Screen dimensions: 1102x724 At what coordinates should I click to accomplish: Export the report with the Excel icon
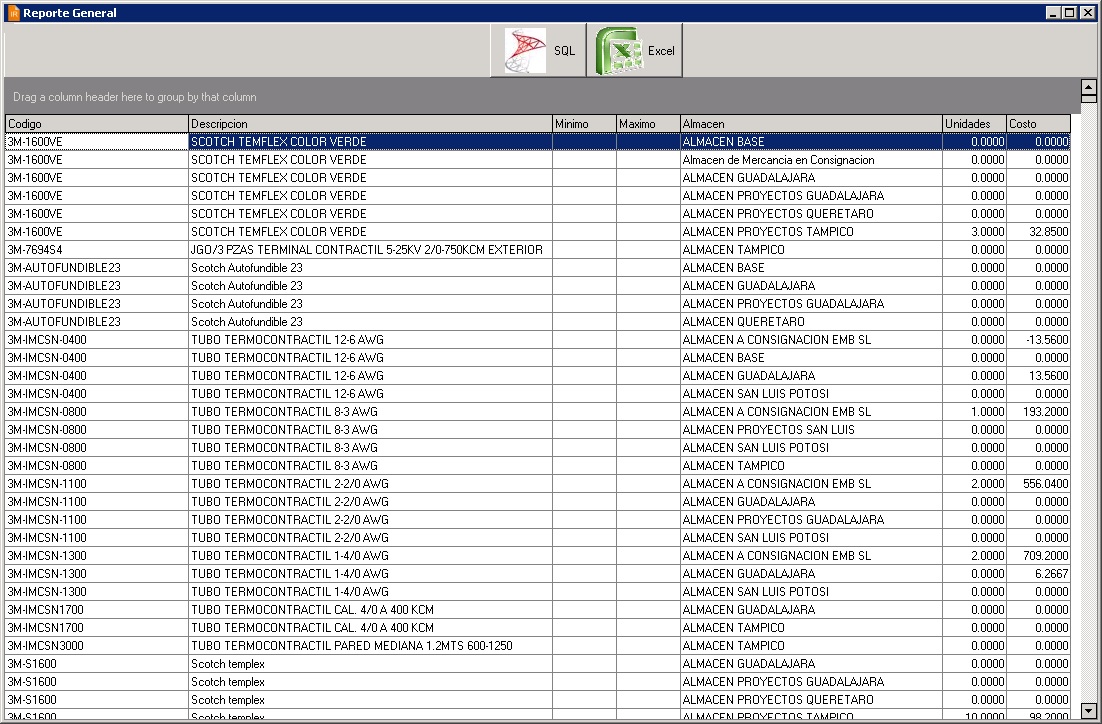(619, 51)
